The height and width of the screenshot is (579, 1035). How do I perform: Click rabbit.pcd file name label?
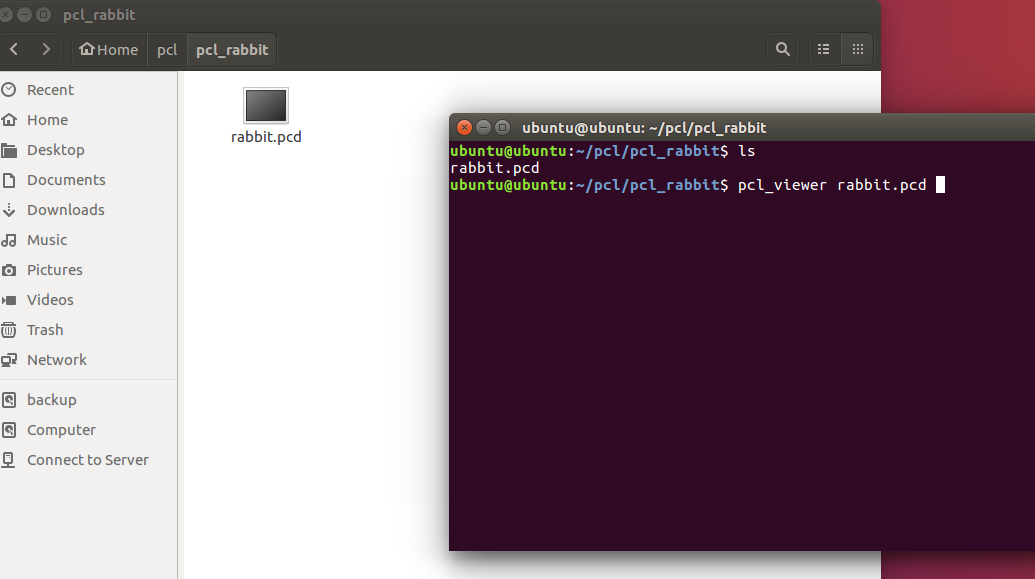(x=266, y=137)
